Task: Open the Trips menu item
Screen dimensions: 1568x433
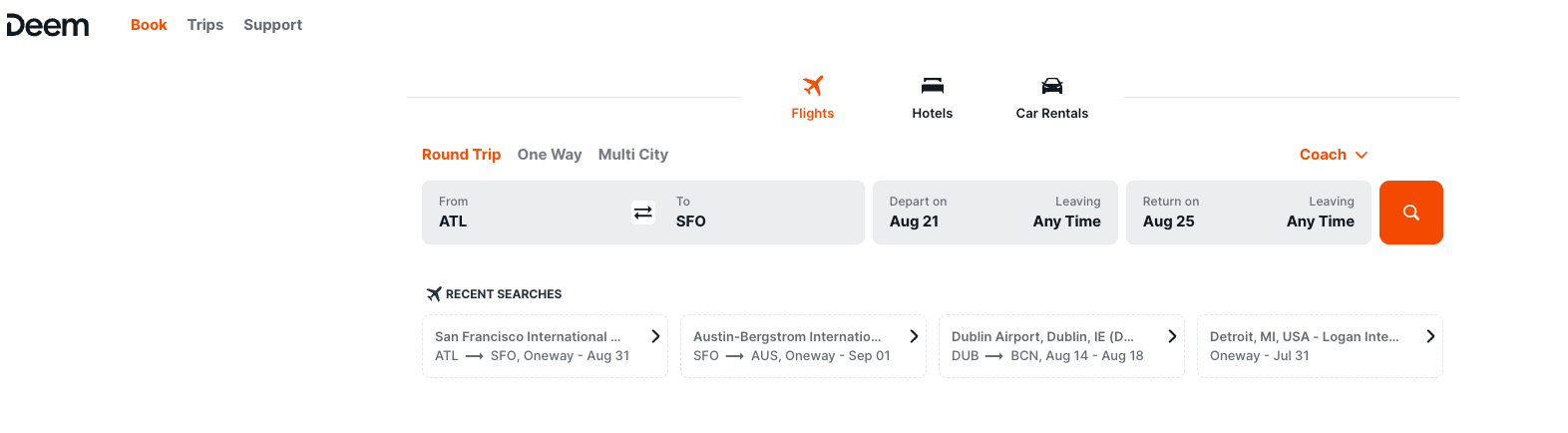Action: (205, 25)
